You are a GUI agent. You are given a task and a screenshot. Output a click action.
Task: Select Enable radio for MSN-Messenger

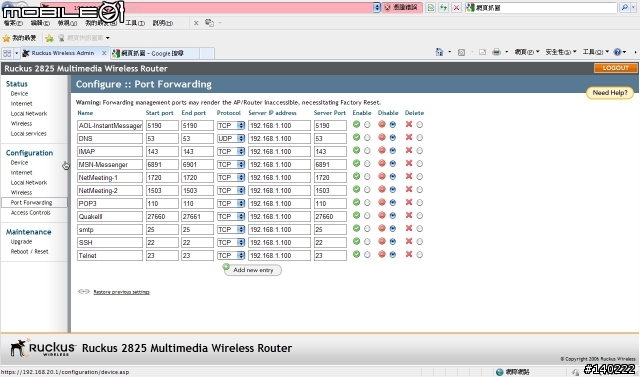point(367,164)
